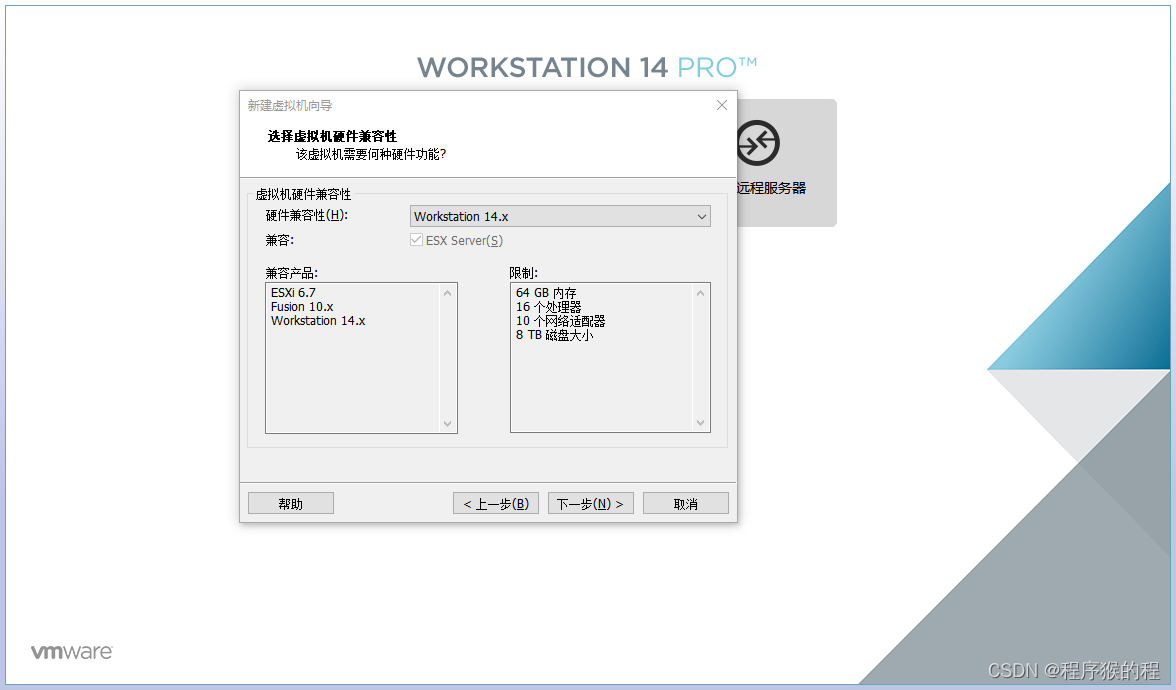Click the 远程服务器 connection icon
Image resolution: width=1176 pixels, height=690 pixels.
point(757,142)
